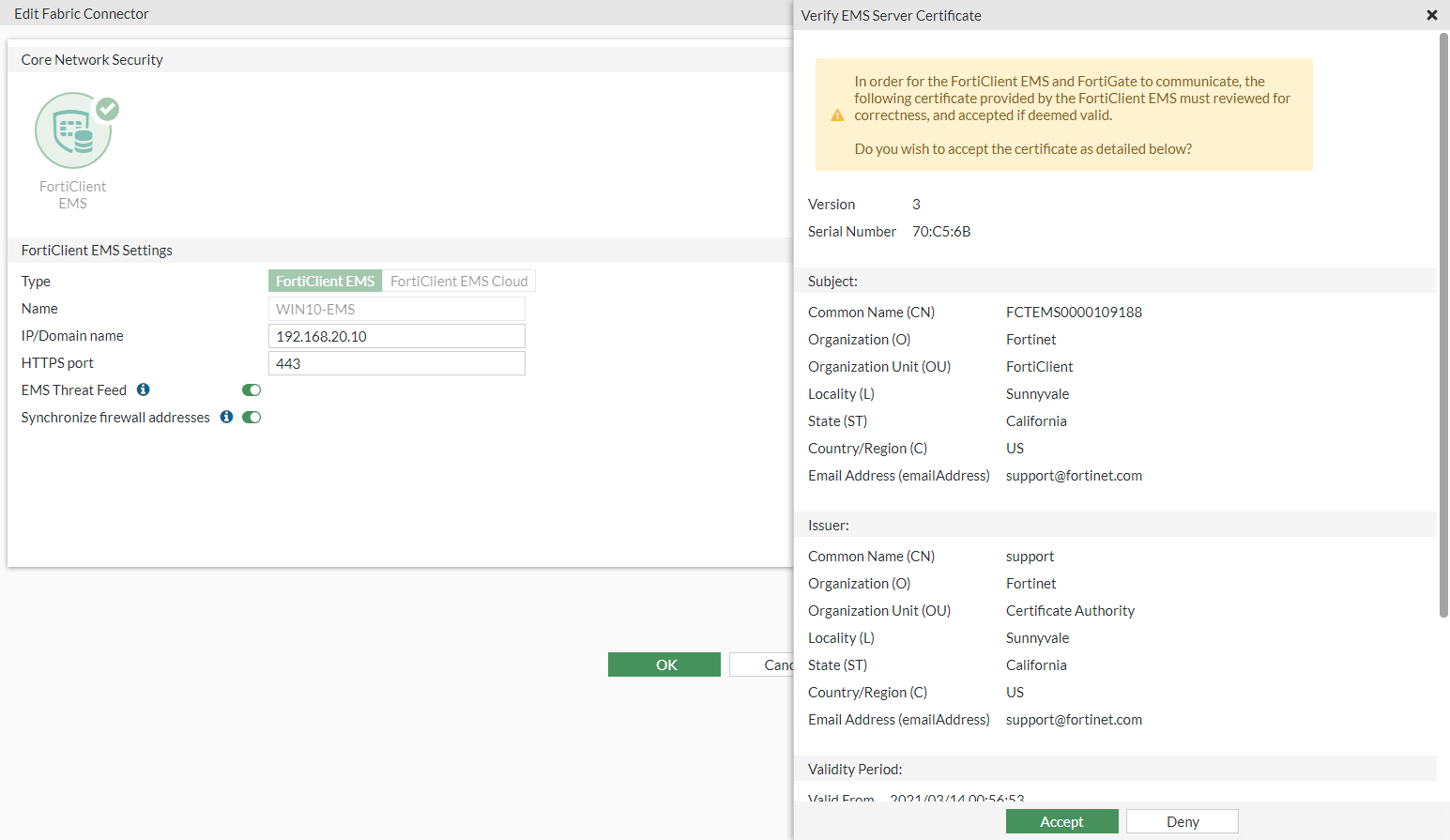Click the issuer Organization value Fortinet

point(1030,584)
